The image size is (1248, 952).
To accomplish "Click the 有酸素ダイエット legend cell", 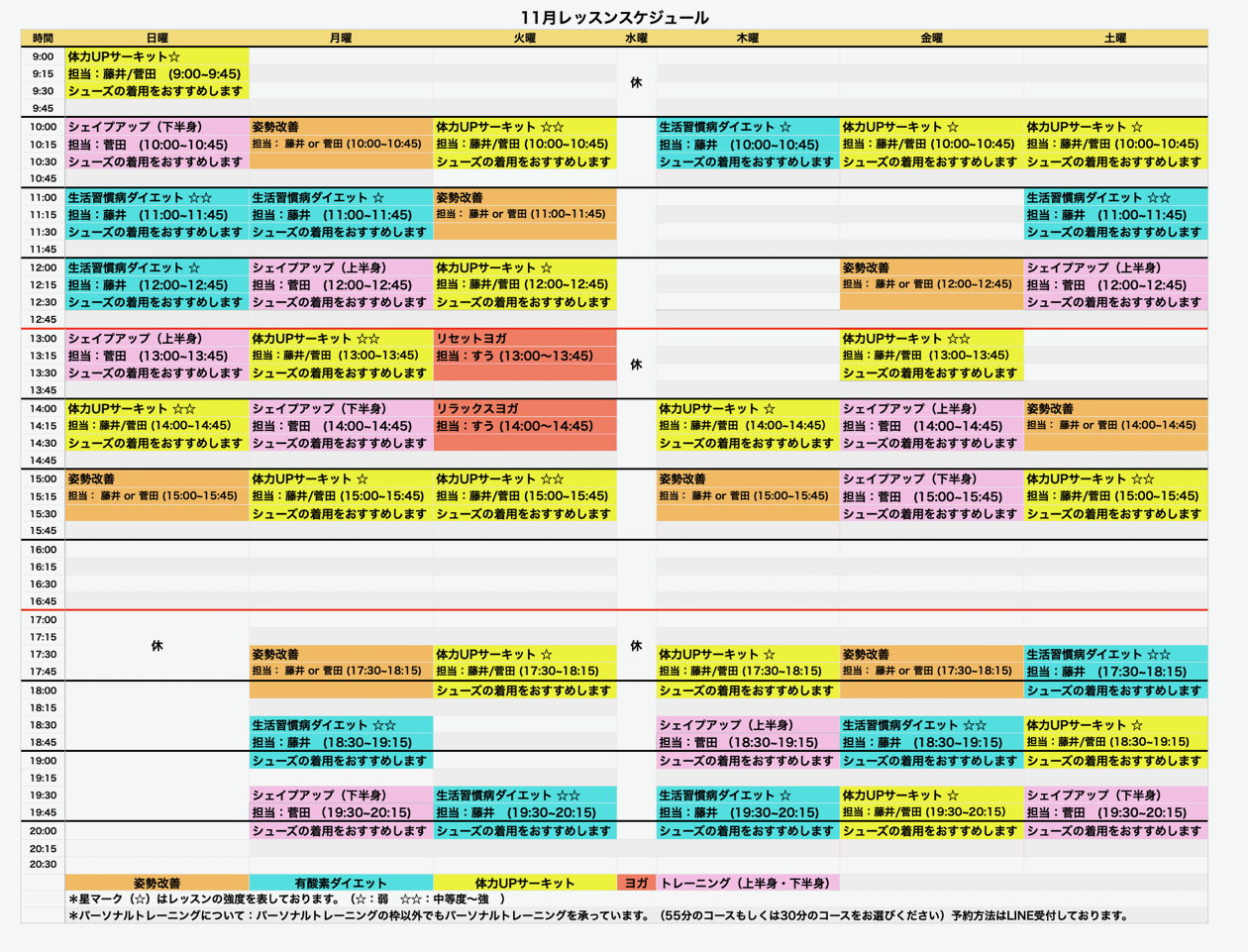I will tap(341, 883).
